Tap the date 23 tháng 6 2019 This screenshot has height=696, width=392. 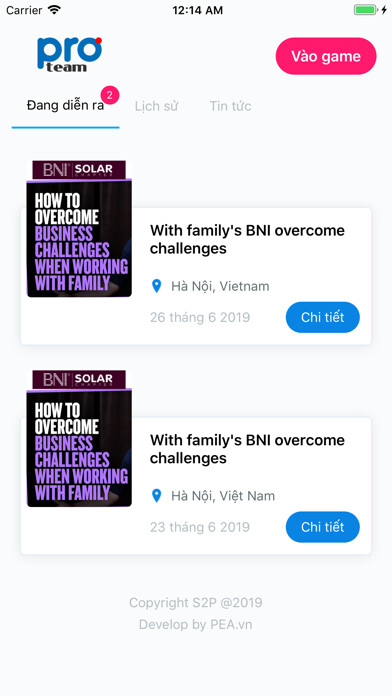pos(200,527)
